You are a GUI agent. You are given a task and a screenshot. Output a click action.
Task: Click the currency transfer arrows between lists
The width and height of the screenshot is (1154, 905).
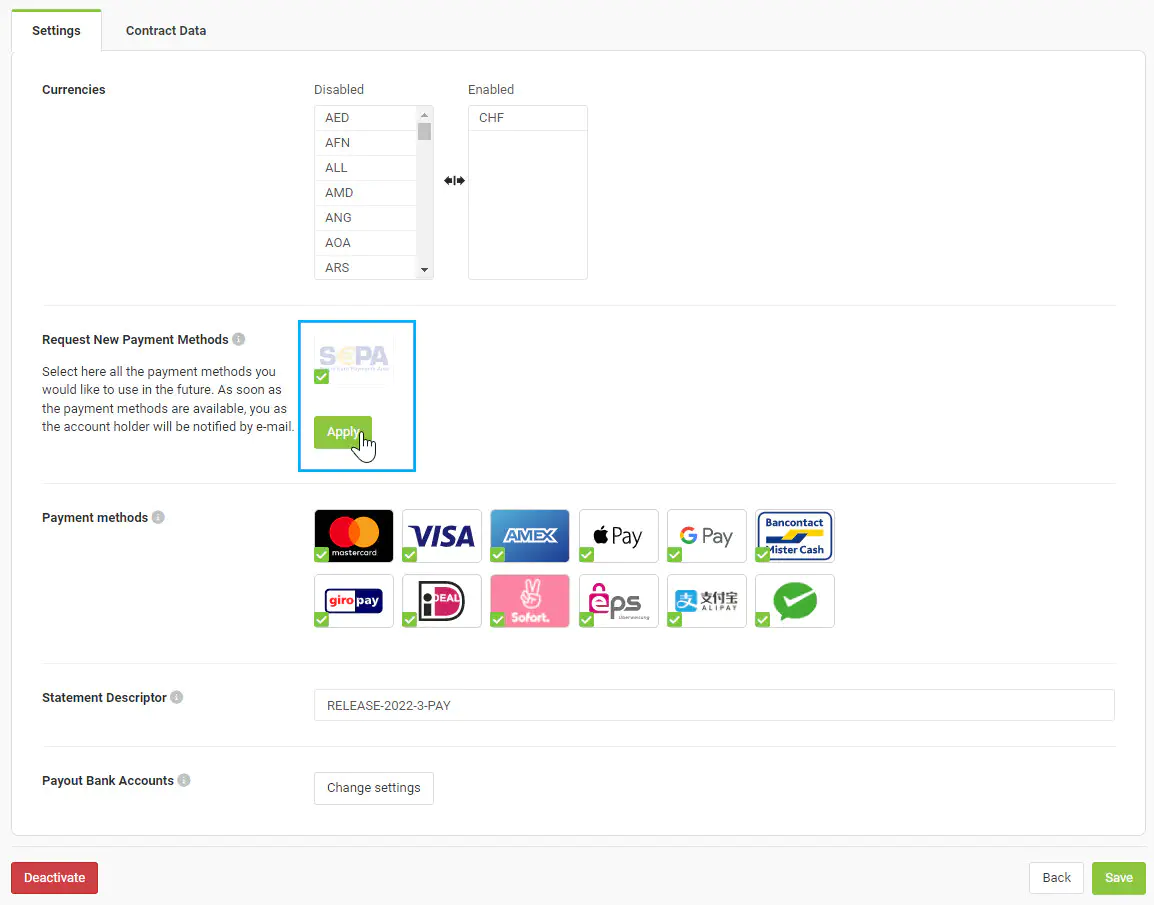click(454, 181)
